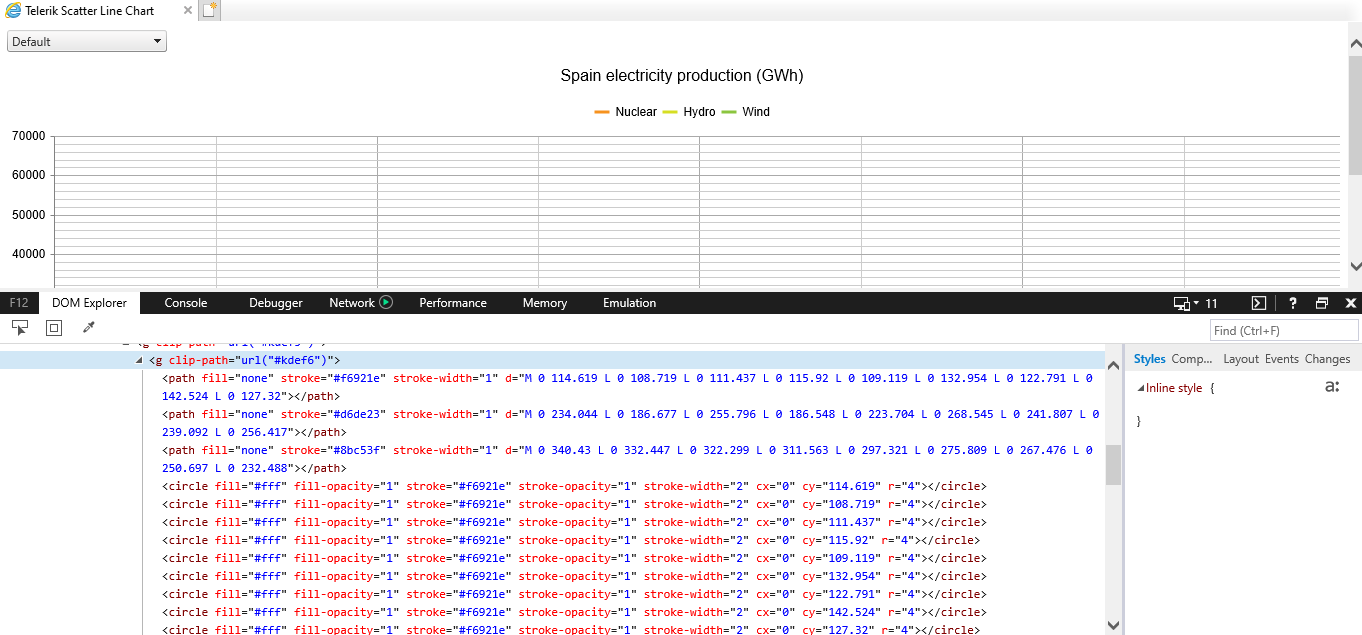Pick the color picker eyedropper tool

tap(88, 327)
